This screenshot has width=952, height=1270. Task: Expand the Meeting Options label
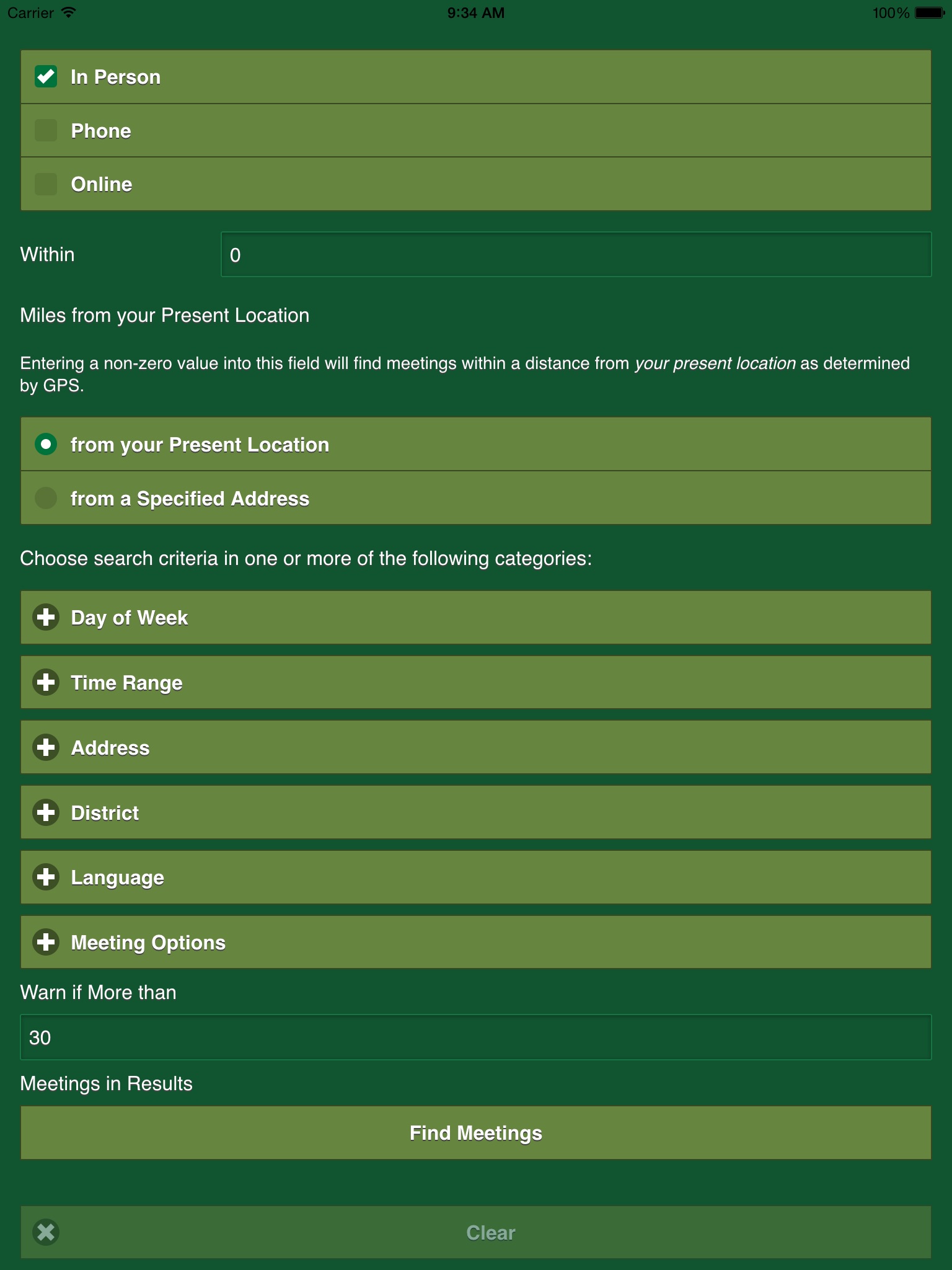[x=148, y=943]
